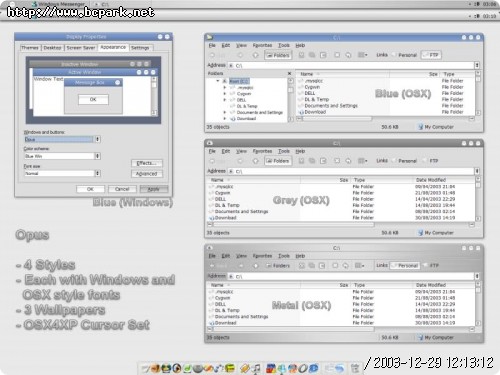The width and height of the screenshot is (500, 375).
Task: Click OK in Message Box preview
Action: point(93,99)
